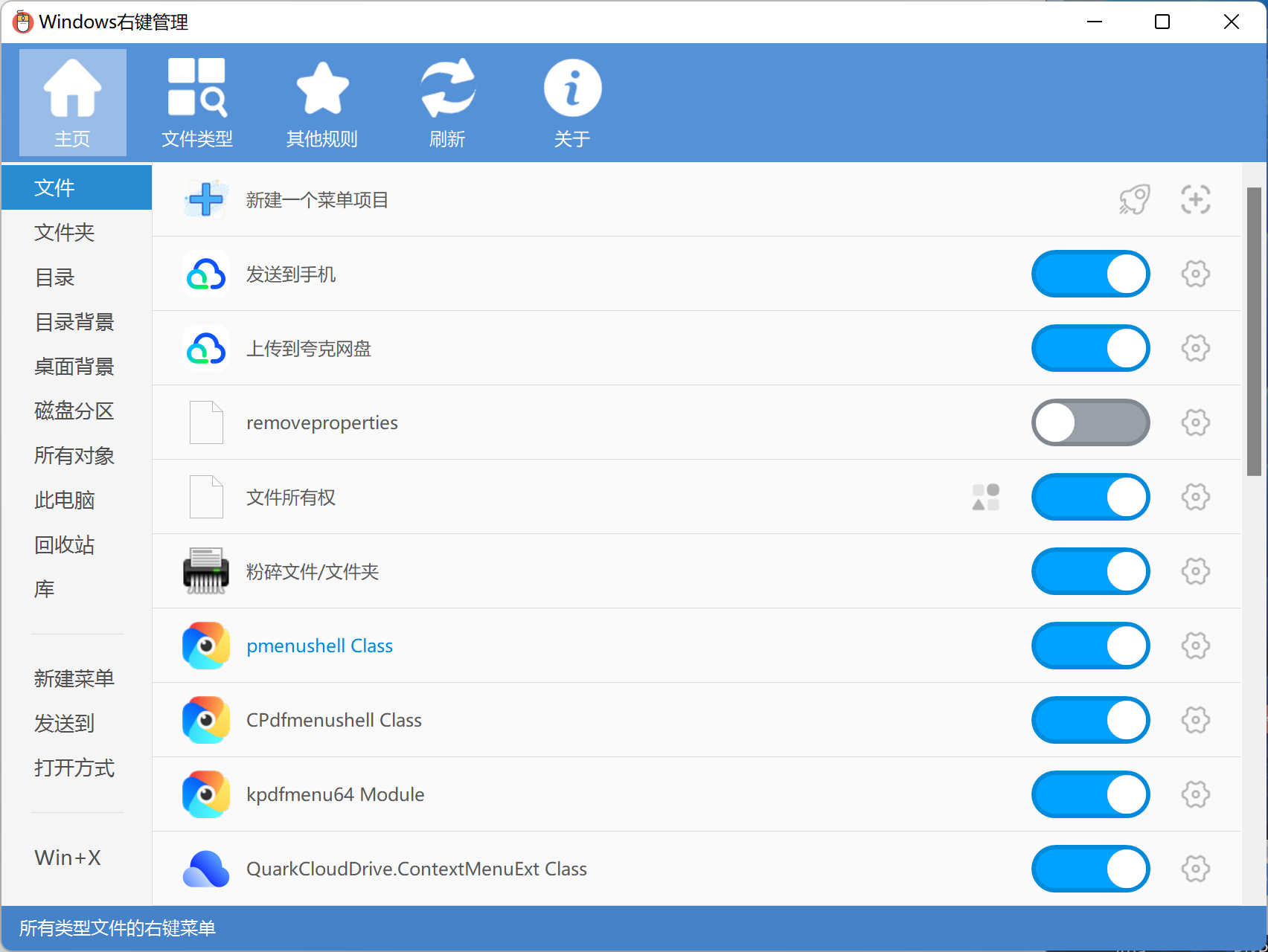Open settings gear for CPdfmenushell Class
This screenshot has height=952, width=1268.
tap(1196, 720)
